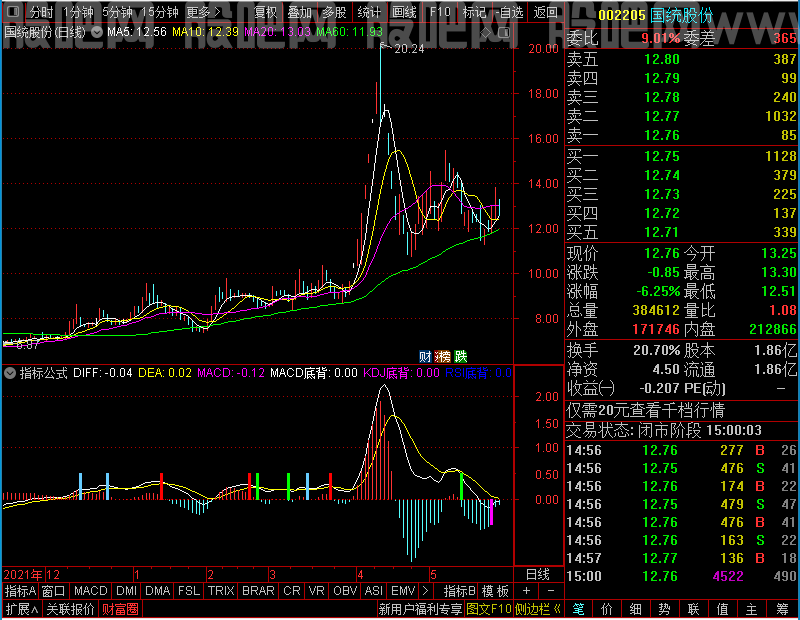The width and height of the screenshot is (800, 620).
Task: Toggle the window layout icon at top-left
Action: tap(14, 11)
